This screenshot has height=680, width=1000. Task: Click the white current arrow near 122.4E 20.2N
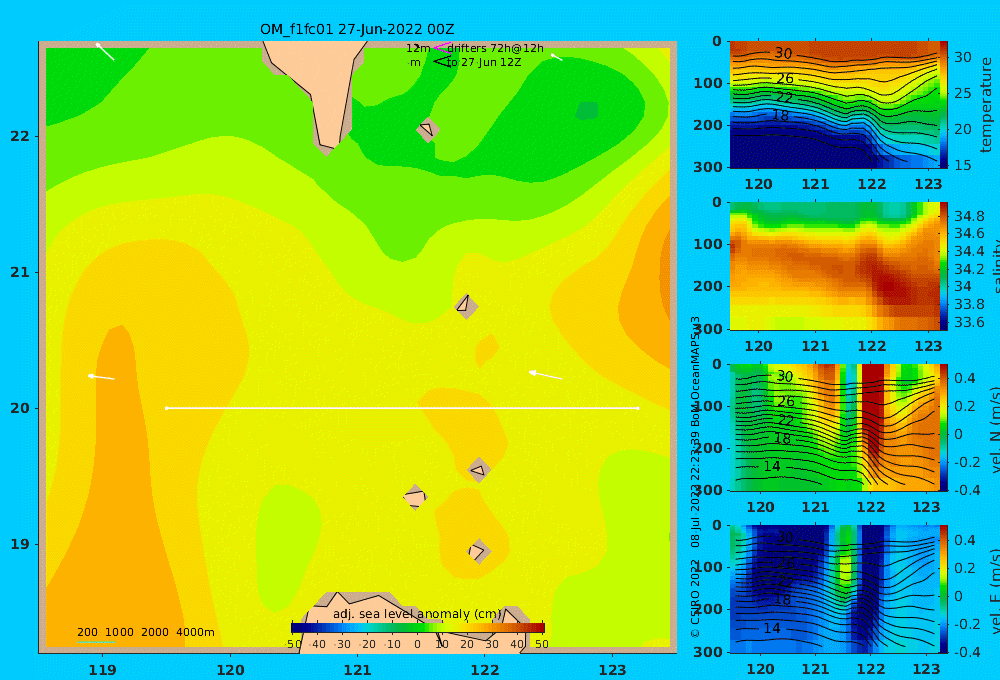pyautogui.click(x=545, y=375)
